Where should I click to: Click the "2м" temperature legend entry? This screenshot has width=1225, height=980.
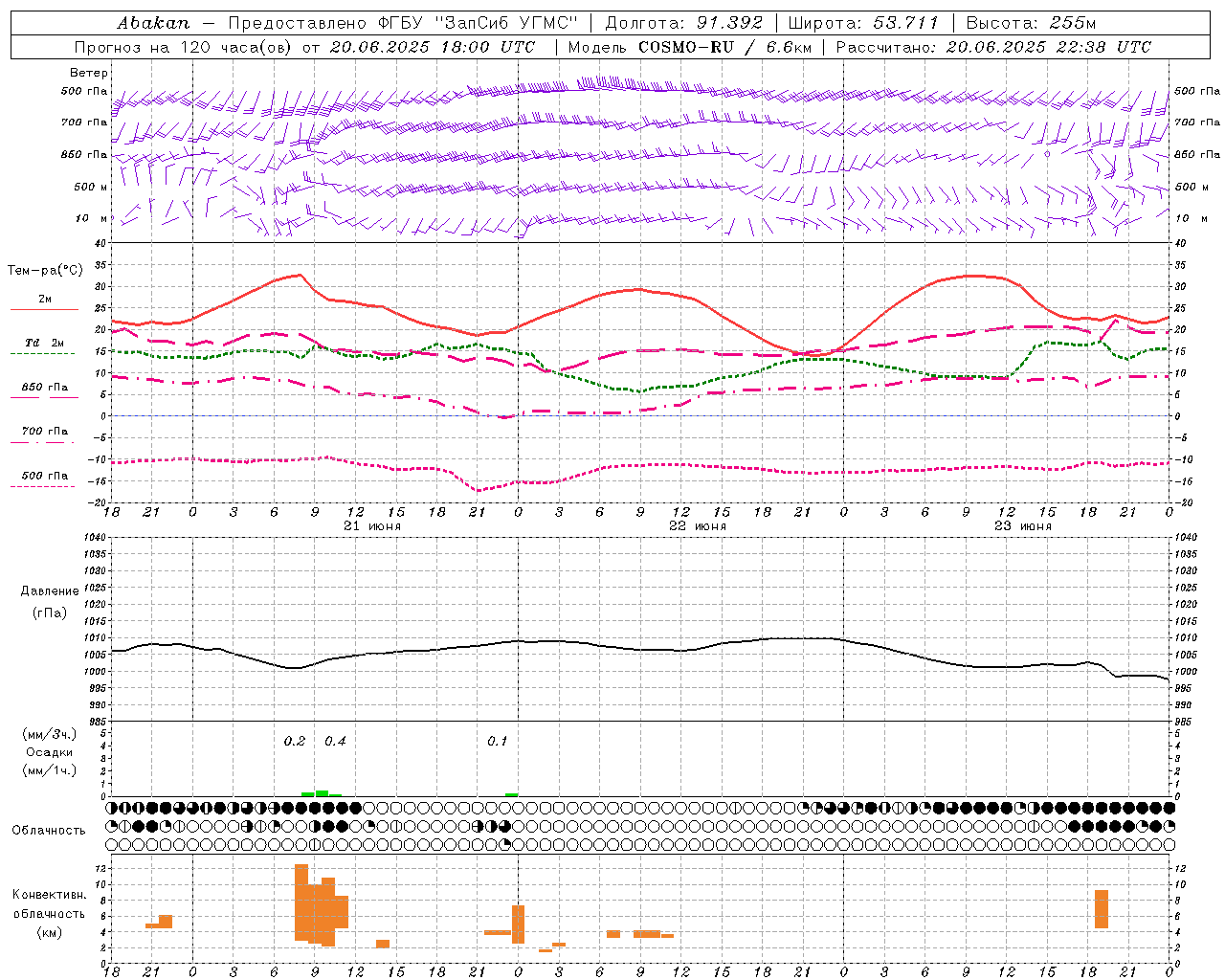pyautogui.click(x=44, y=299)
